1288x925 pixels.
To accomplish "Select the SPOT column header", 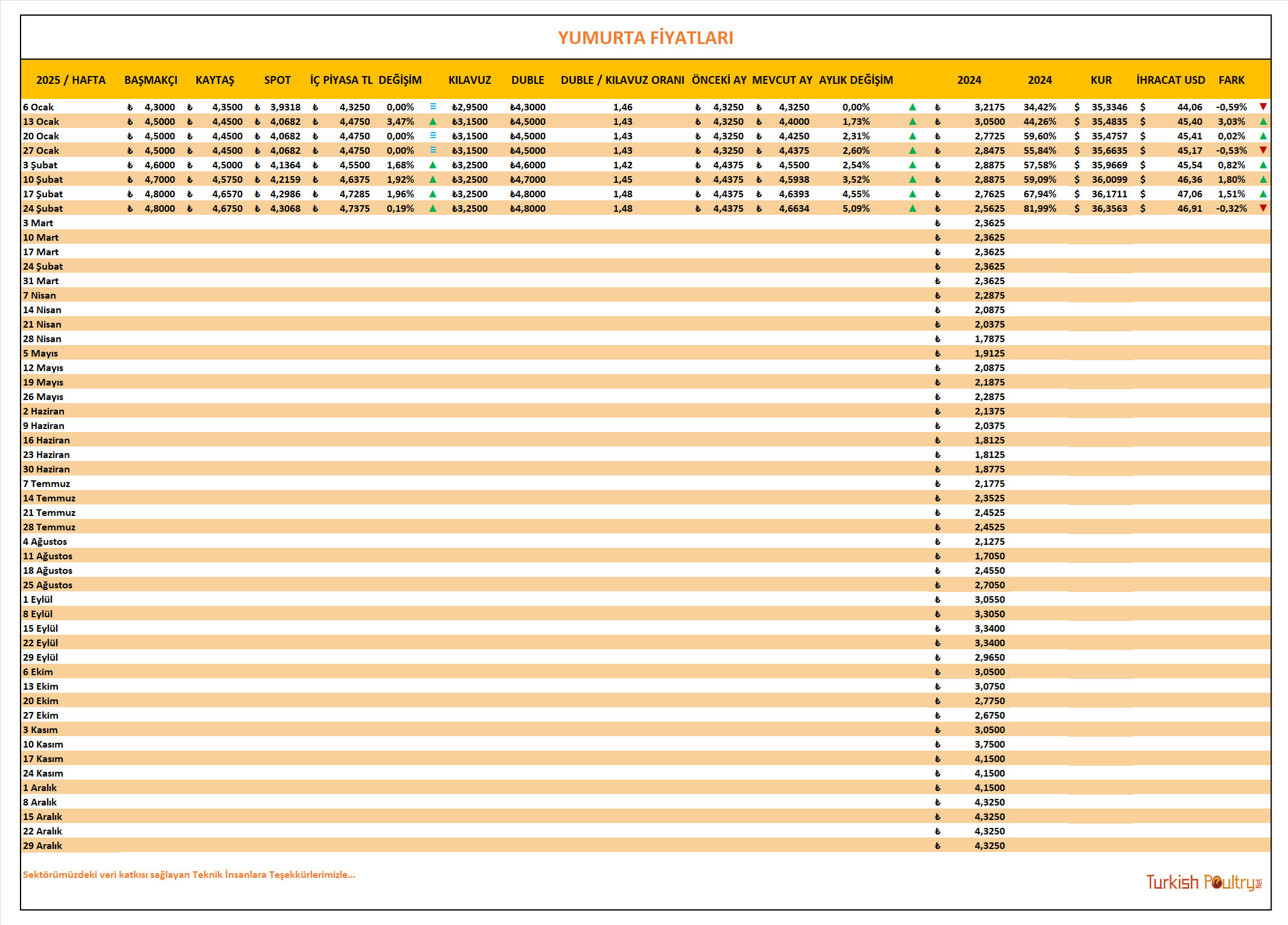I will pyautogui.click(x=278, y=80).
